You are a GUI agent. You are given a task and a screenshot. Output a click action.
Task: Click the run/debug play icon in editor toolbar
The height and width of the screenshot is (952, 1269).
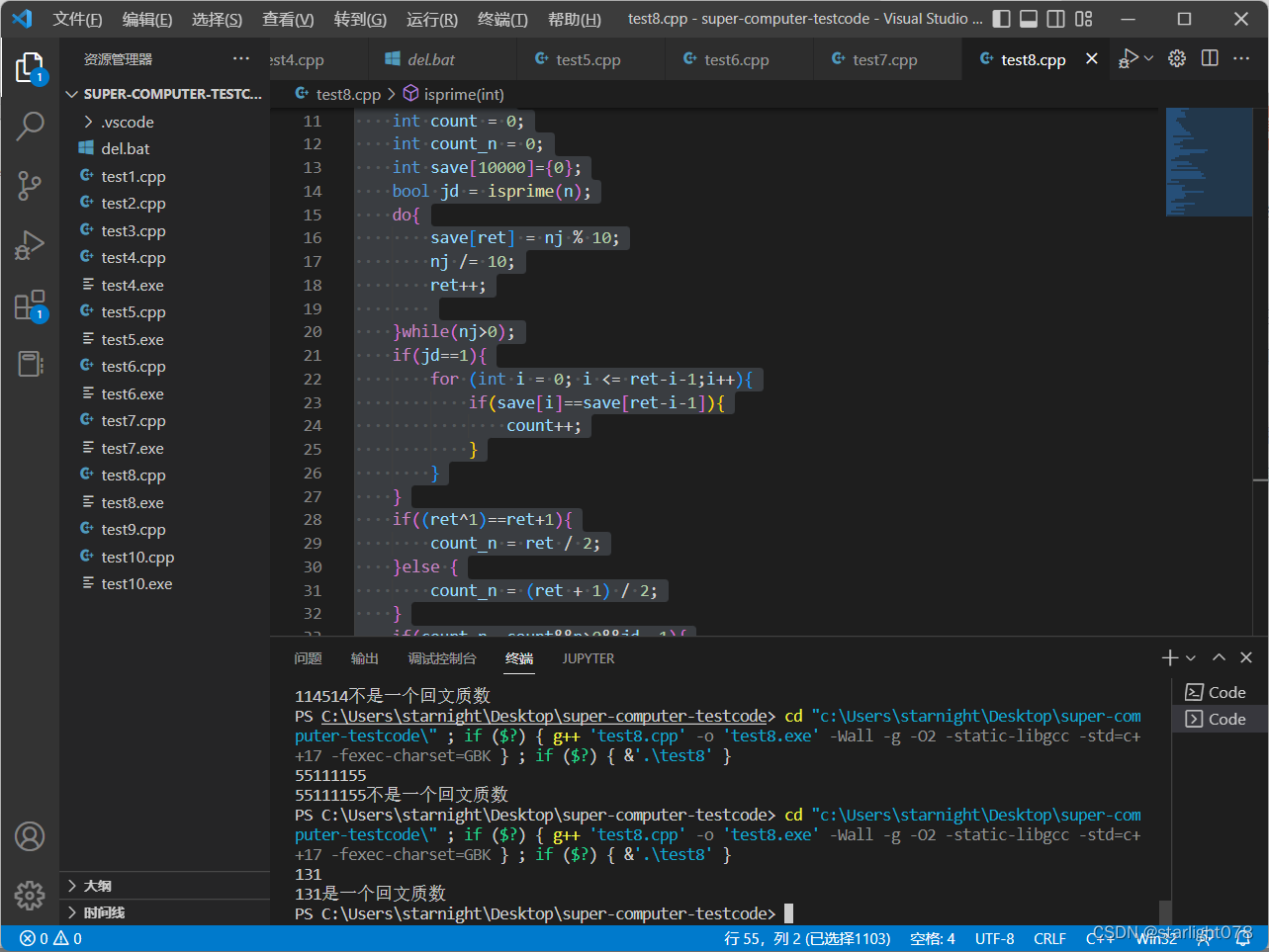[1129, 58]
